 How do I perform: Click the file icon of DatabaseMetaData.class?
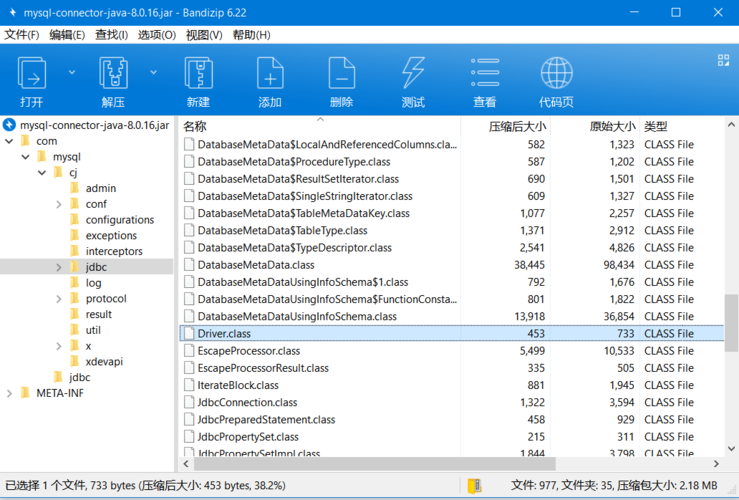pos(189,265)
